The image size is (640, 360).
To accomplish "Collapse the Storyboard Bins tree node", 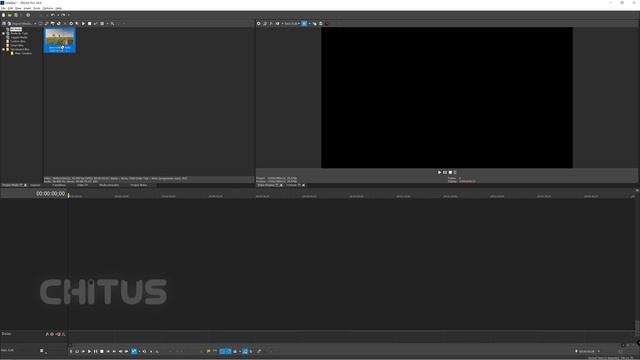I will click(x=4, y=49).
